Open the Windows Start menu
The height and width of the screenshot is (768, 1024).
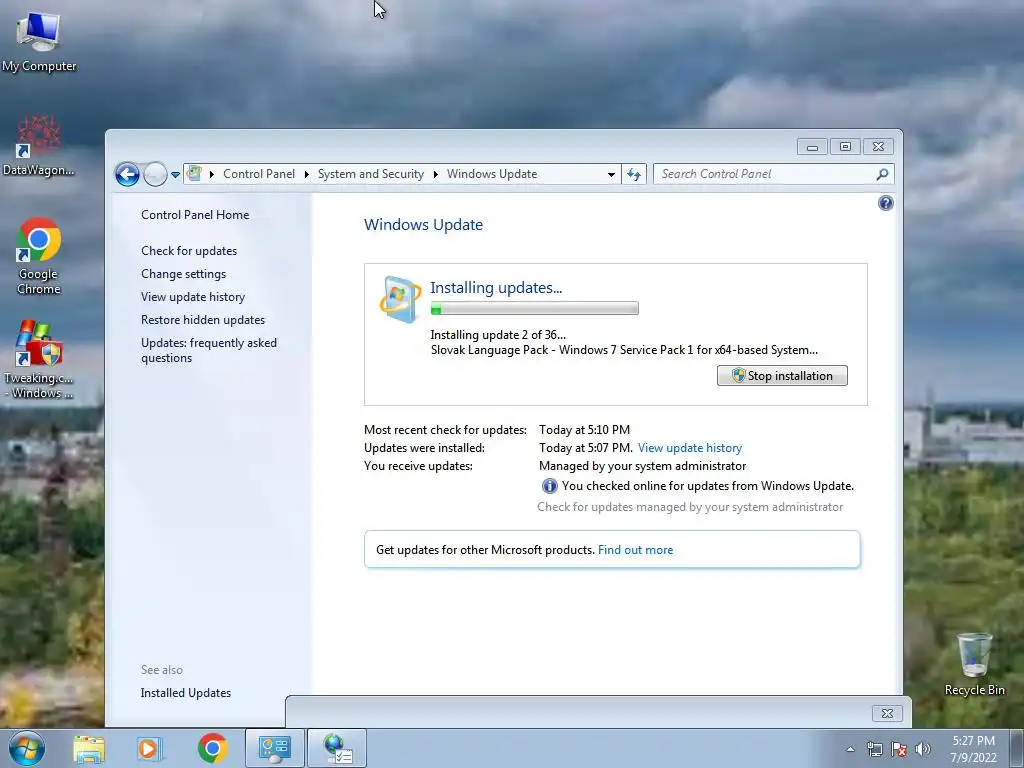[27, 748]
